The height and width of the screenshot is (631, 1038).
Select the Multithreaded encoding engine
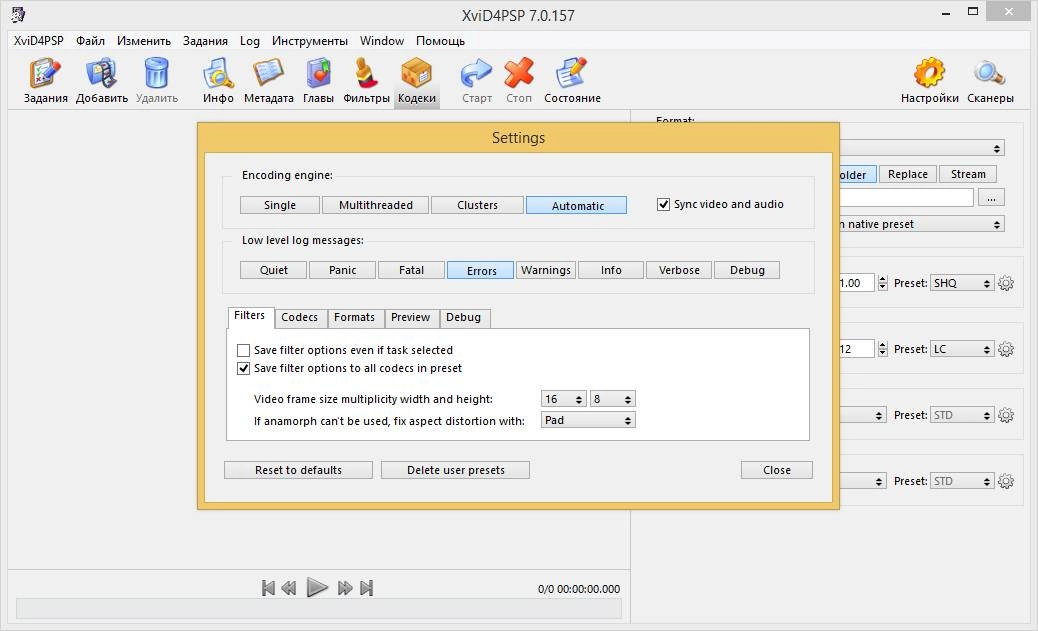coord(375,205)
